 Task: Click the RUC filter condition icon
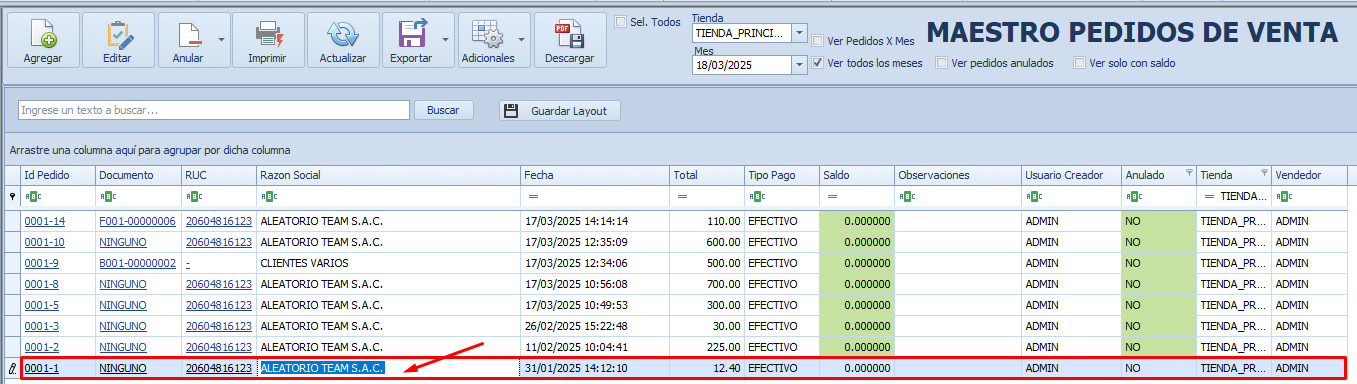(194, 197)
